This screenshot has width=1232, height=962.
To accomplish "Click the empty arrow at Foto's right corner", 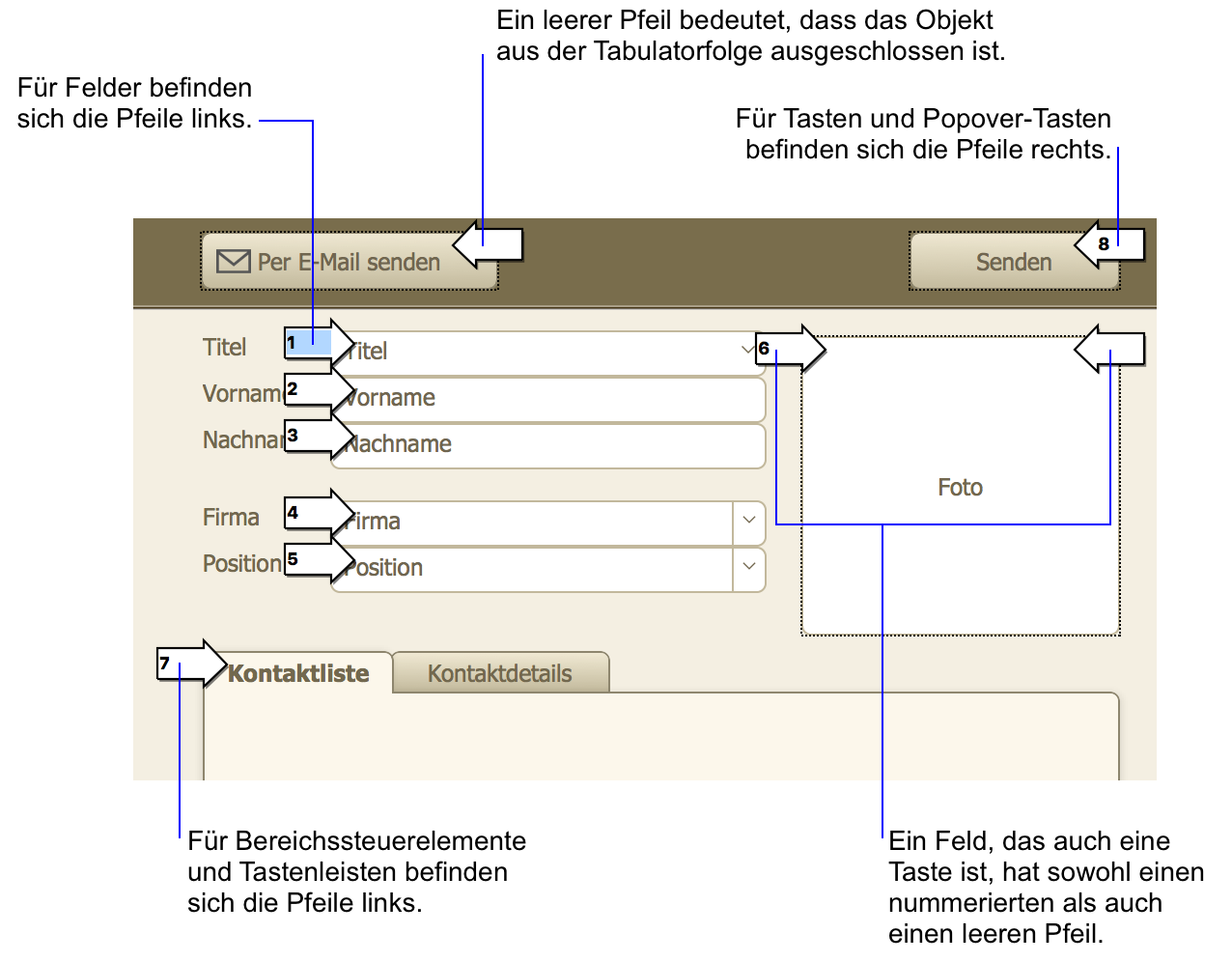I will point(1110,349).
